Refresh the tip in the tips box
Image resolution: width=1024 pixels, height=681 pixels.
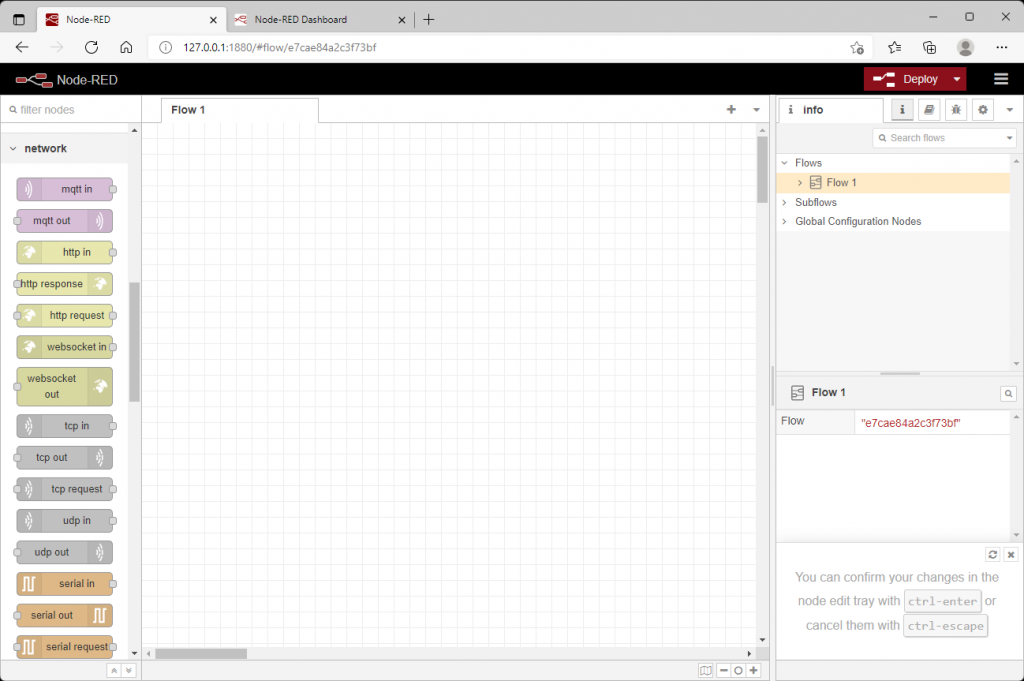pyautogui.click(x=993, y=554)
